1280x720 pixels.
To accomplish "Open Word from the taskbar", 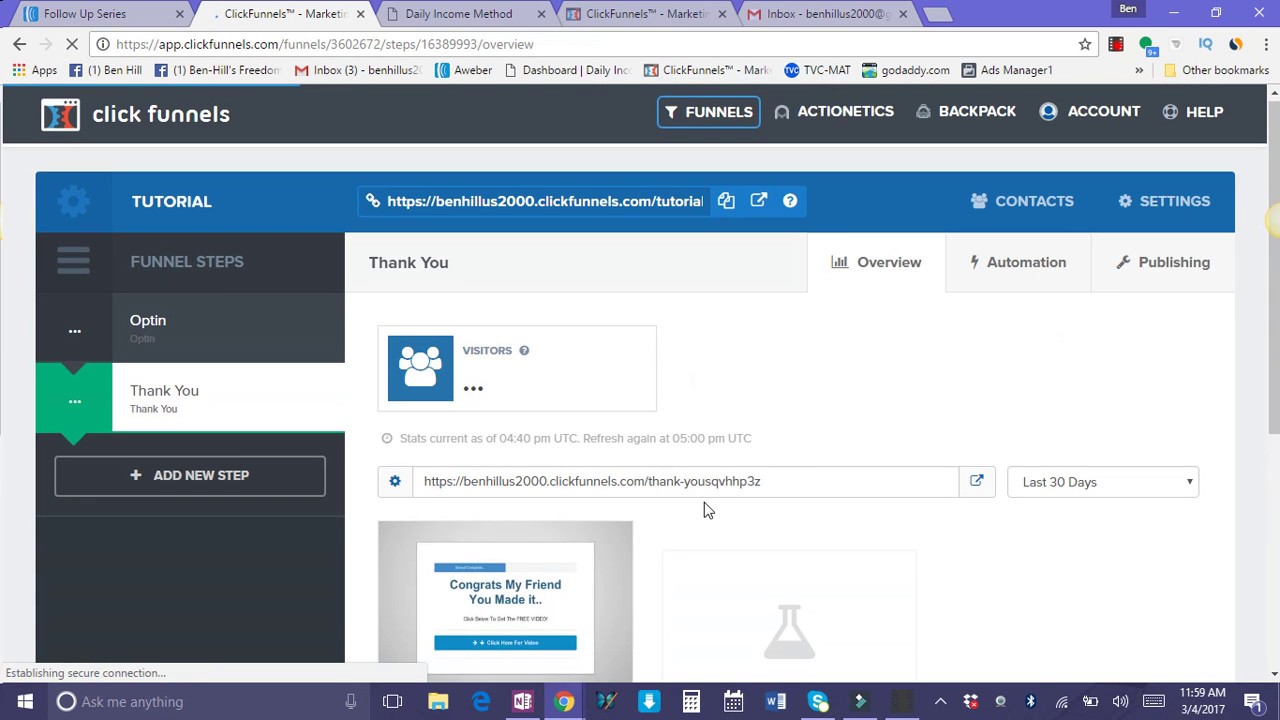I will [776, 701].
